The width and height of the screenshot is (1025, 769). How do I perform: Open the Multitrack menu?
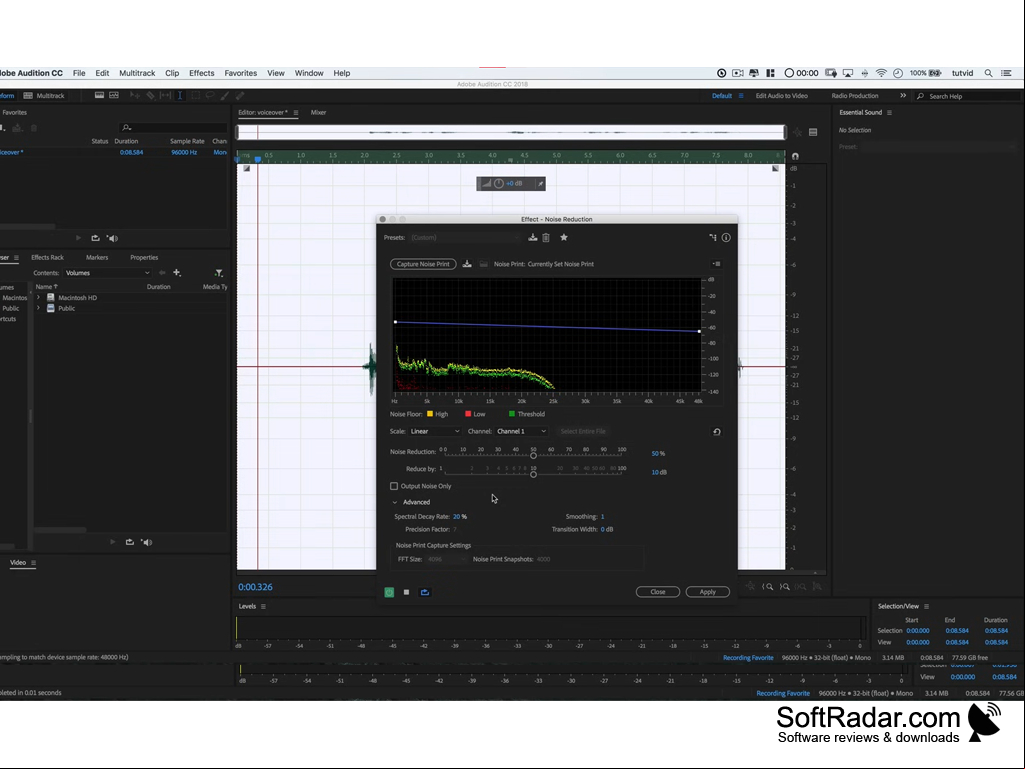click(137, 73)
